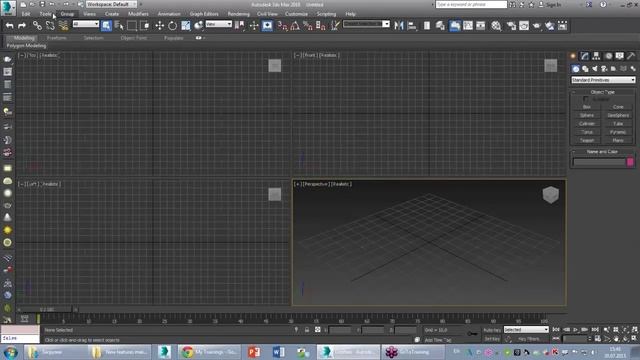Open Select by Name dialog
The height and width of the screenshot is (360, 640).
tap(119, 26)
